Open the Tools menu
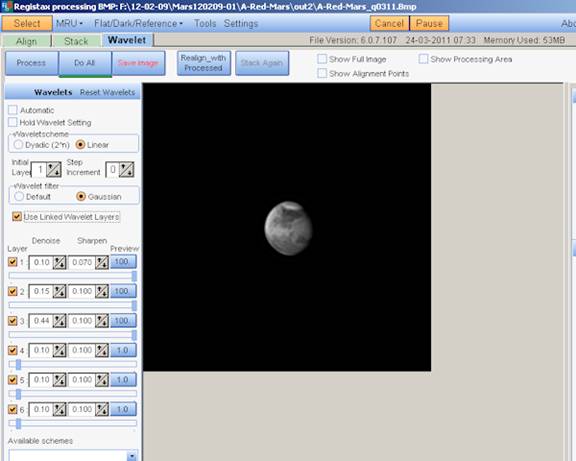The width and height of the screenshot is (576, 461). (205, 24)
